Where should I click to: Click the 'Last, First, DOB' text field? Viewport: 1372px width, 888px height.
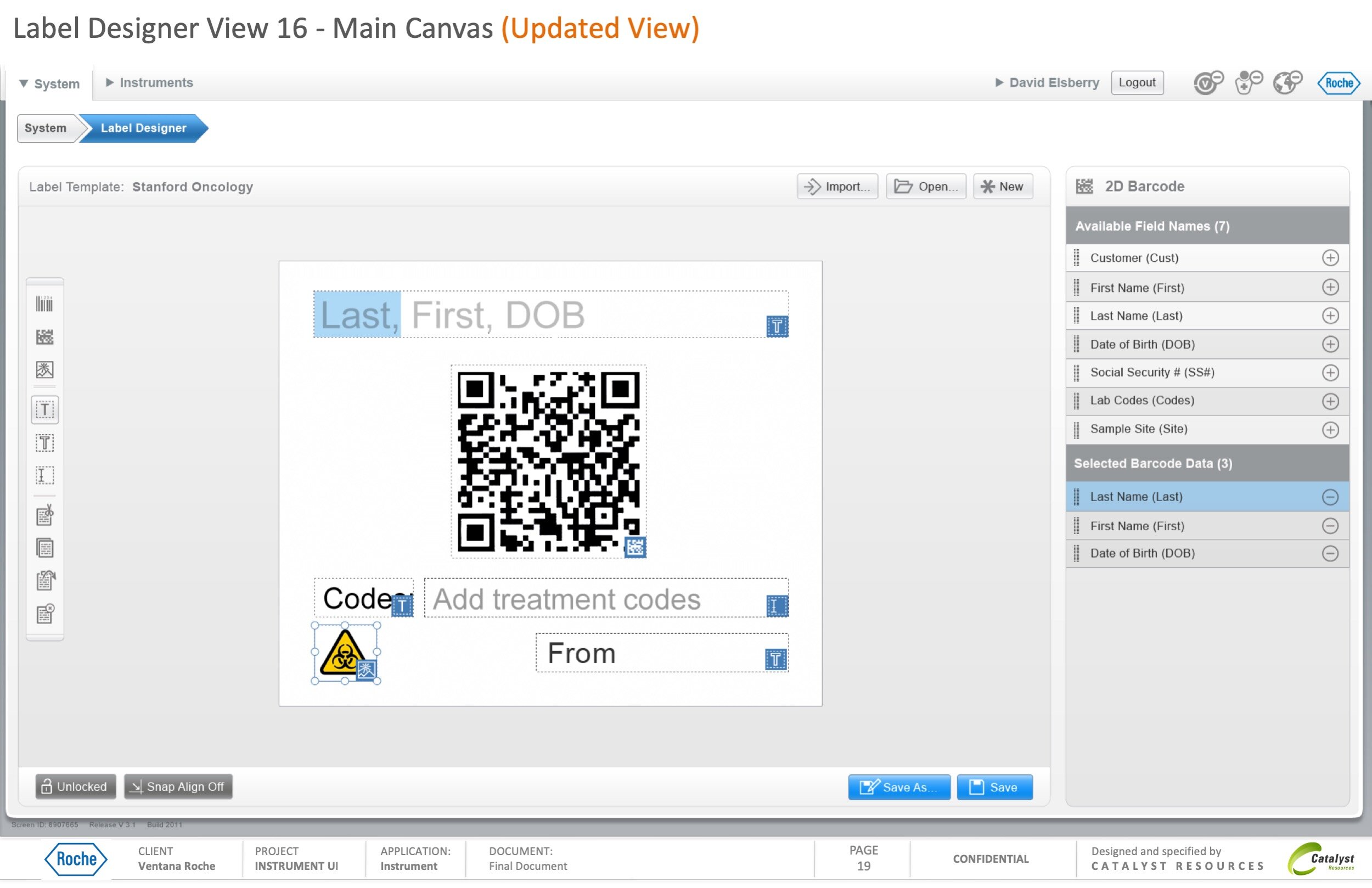tap(551, 314)
